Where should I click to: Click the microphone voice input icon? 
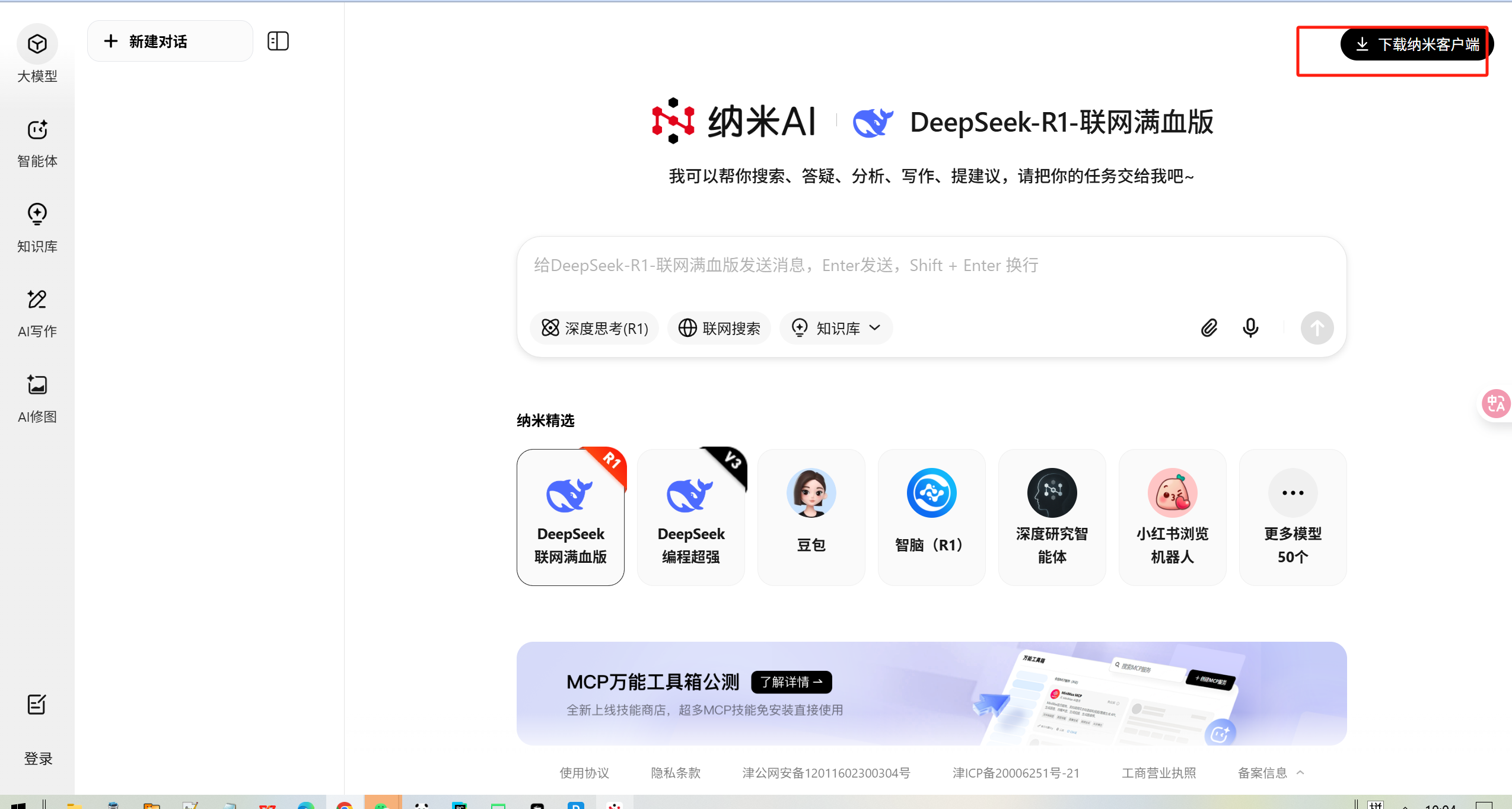(1250, 328)
